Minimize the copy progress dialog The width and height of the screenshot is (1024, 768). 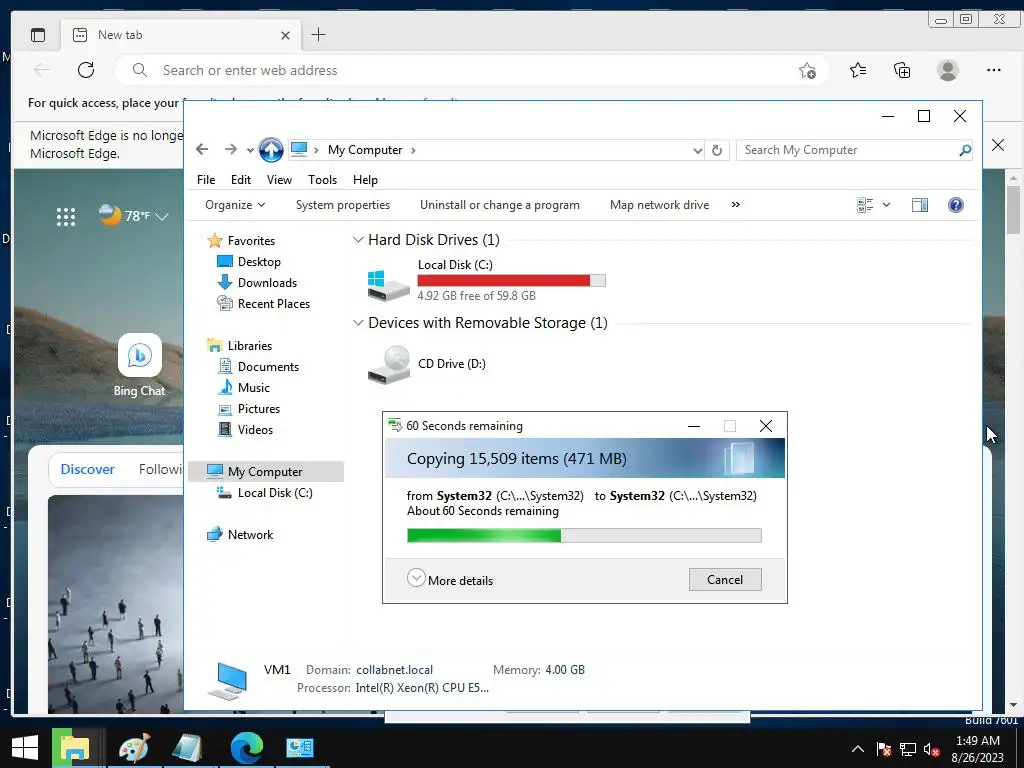pos(694,426)
